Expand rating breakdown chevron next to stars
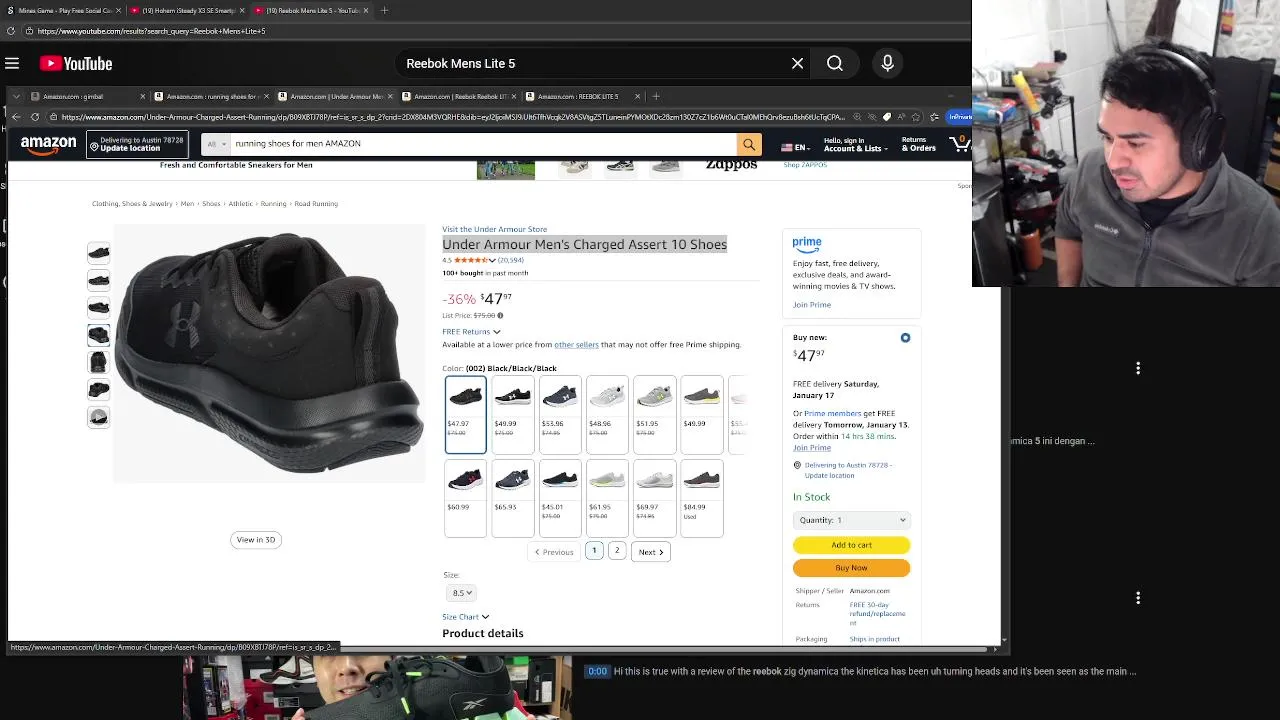This screenshot has height=720, width=1280. [x=492, y=261]
